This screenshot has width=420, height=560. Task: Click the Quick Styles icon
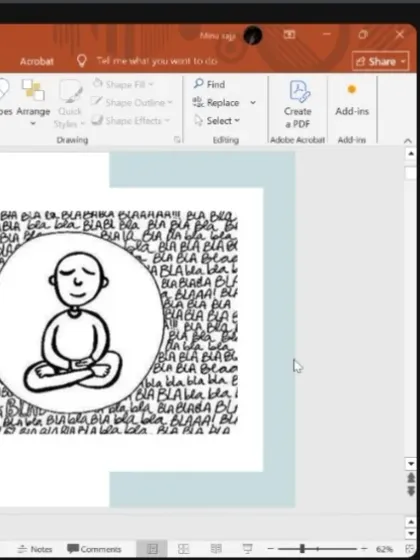71,91
